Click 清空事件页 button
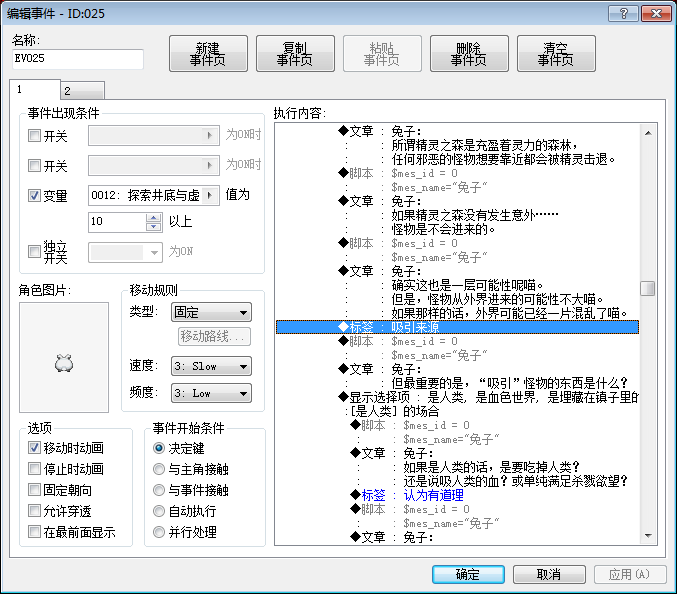Viewport: 677px width, 594px height. (556, 54)
